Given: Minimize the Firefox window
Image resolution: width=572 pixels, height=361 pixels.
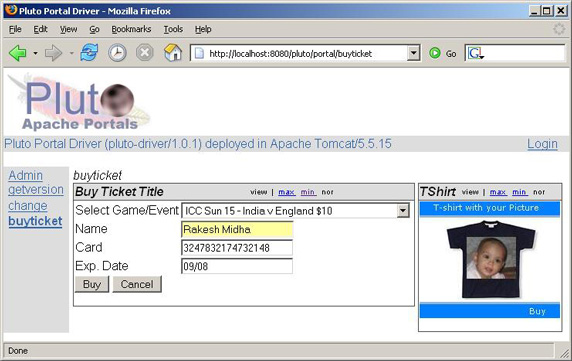Looking at the screenshot, I should click(534, 11).
